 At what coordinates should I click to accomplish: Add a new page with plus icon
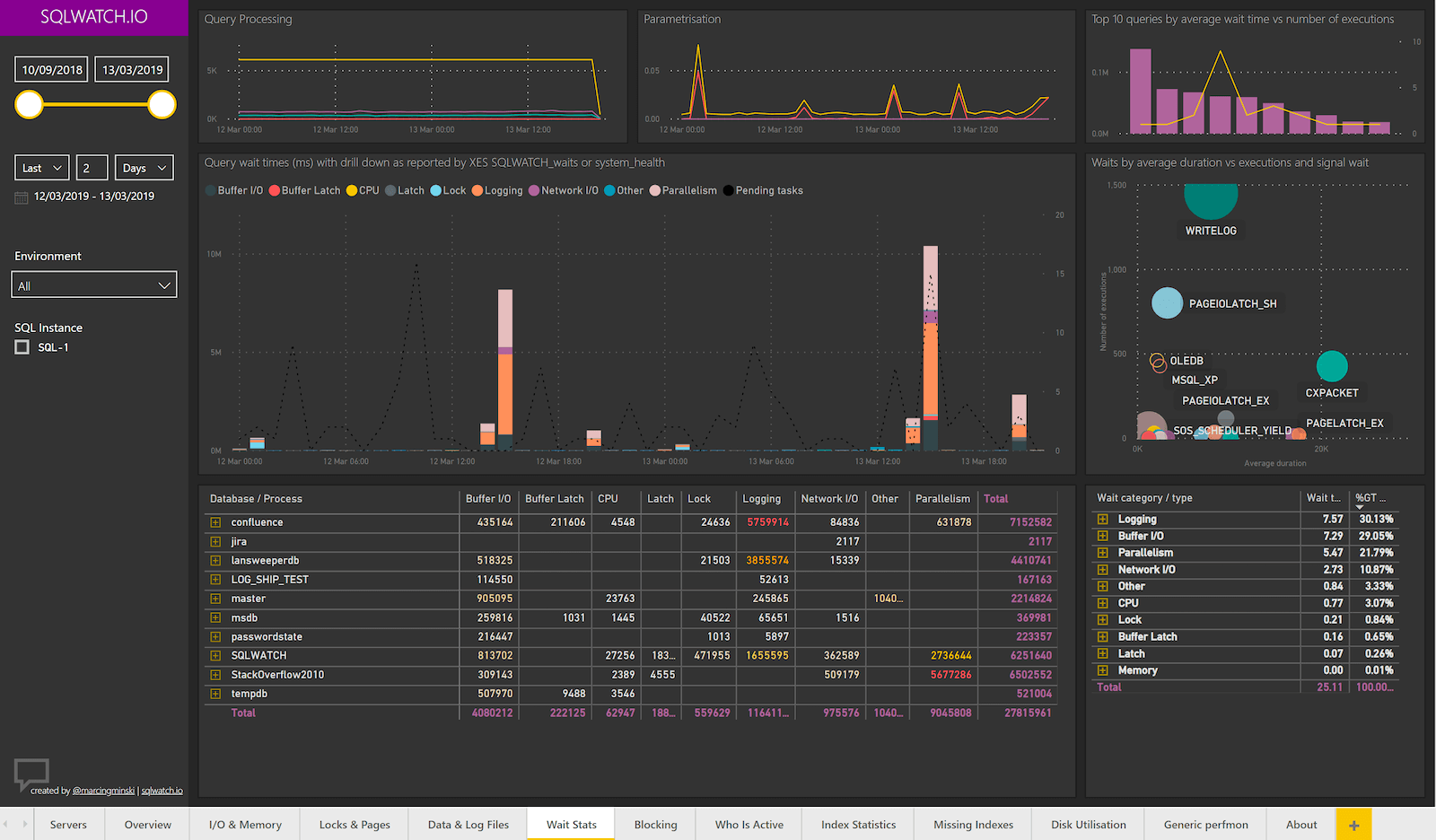pyautogui.click(x=1353, y=825)
